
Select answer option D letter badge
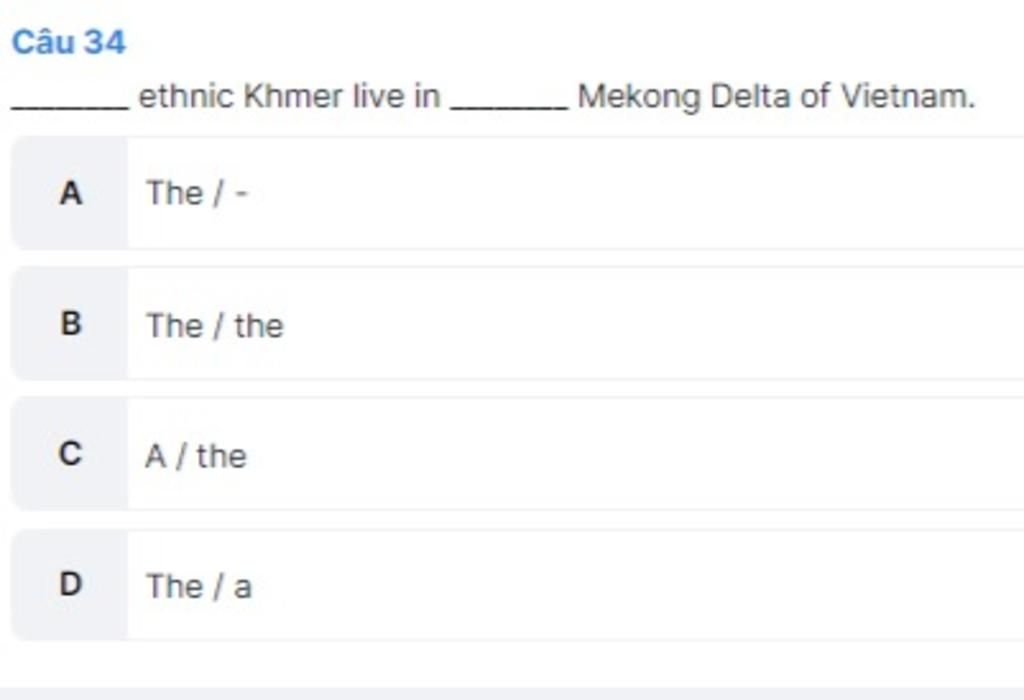(x=70, y=585)
